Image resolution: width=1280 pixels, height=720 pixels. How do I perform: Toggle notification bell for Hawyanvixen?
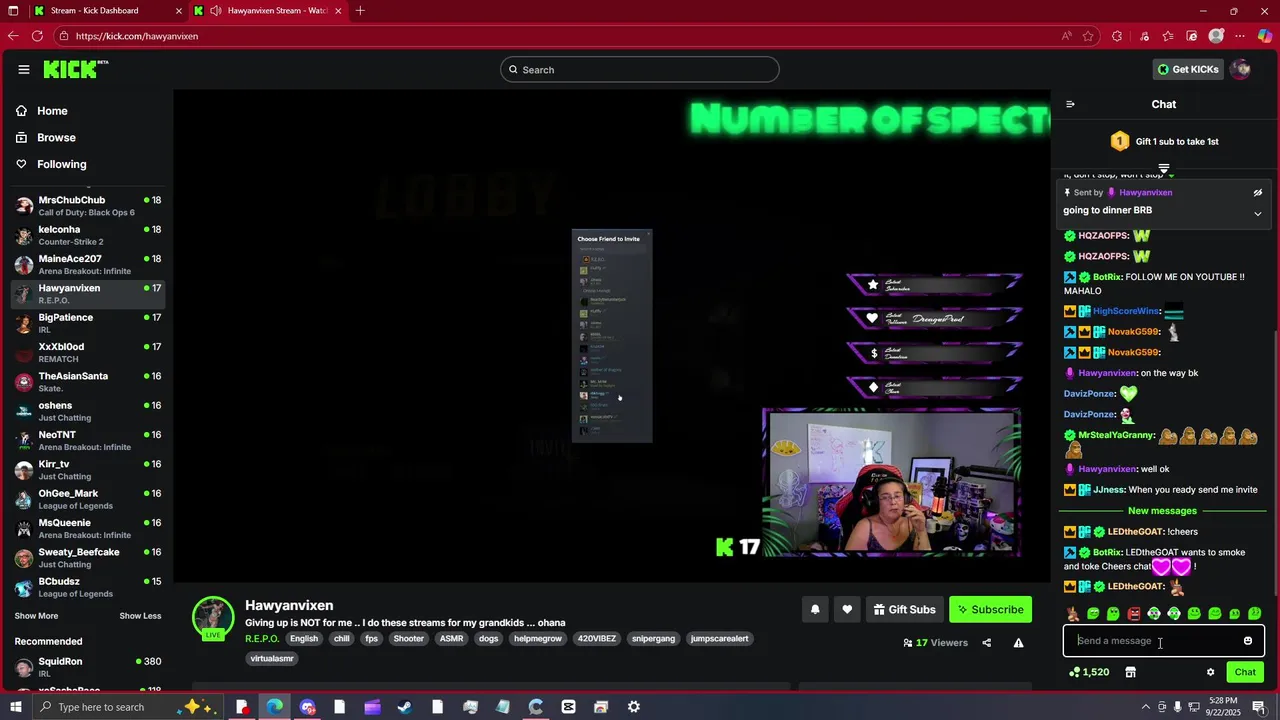click(x=815, y=610)
